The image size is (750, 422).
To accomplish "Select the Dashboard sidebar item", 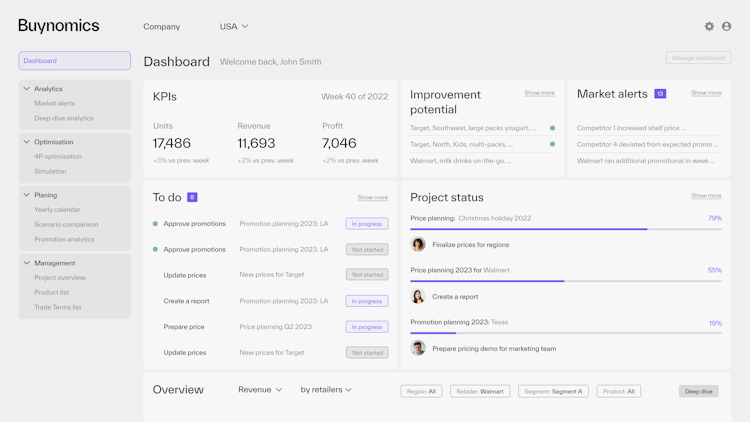I will point(75,61).
